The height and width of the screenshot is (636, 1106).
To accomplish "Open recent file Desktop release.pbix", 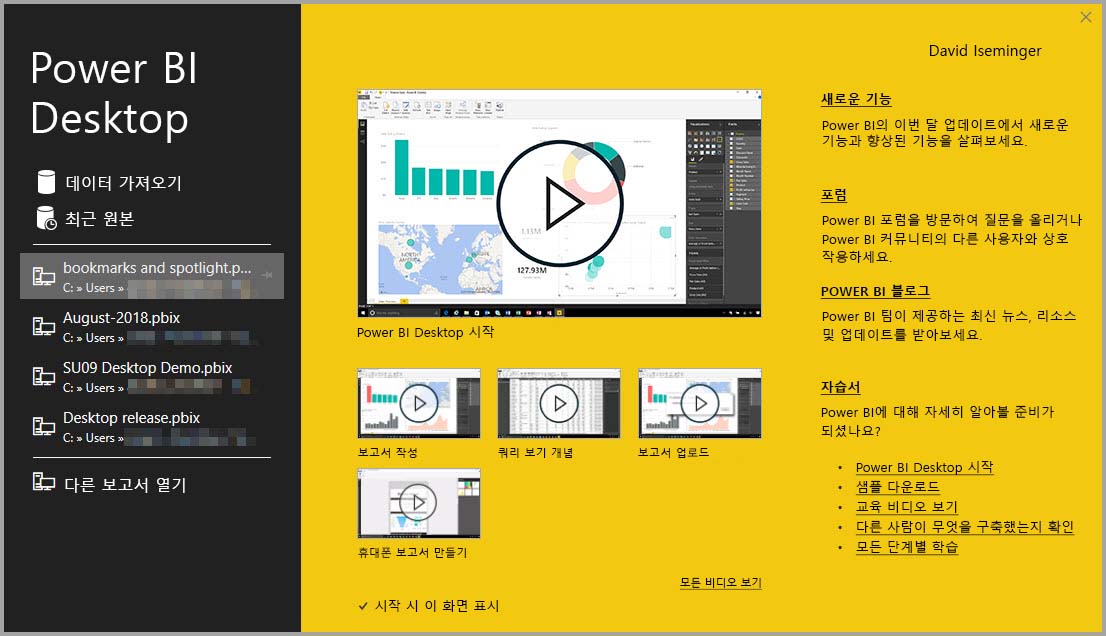I will point(152,427).
